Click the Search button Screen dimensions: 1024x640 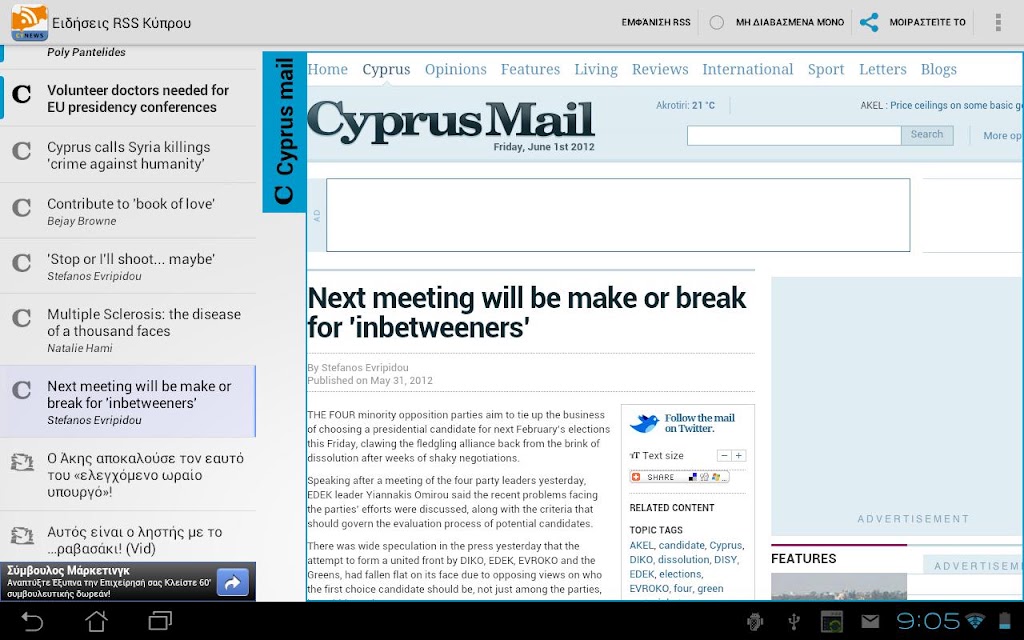click(927, 135)
